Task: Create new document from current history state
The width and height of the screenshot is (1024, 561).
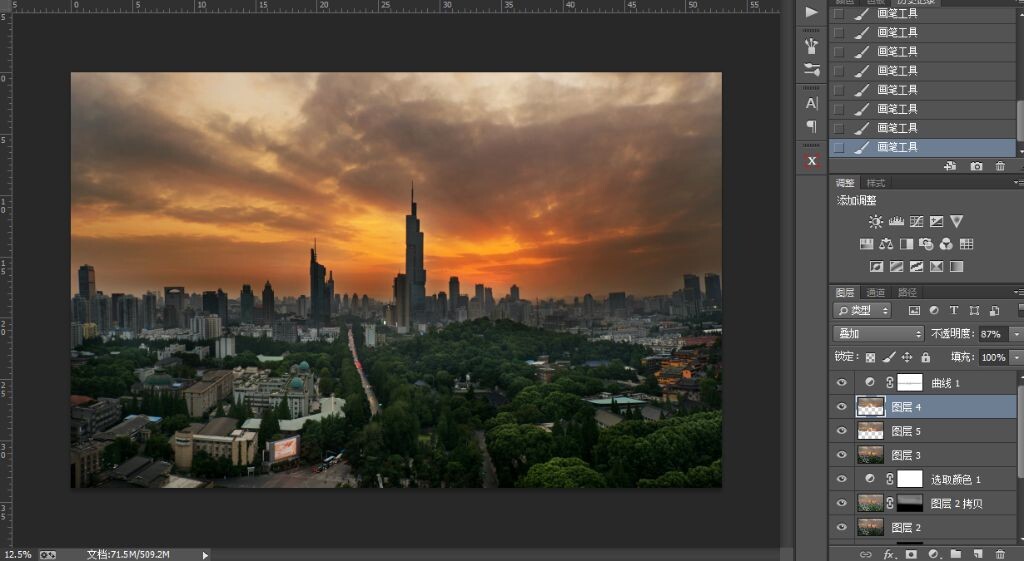Action: tap(950, 167)
